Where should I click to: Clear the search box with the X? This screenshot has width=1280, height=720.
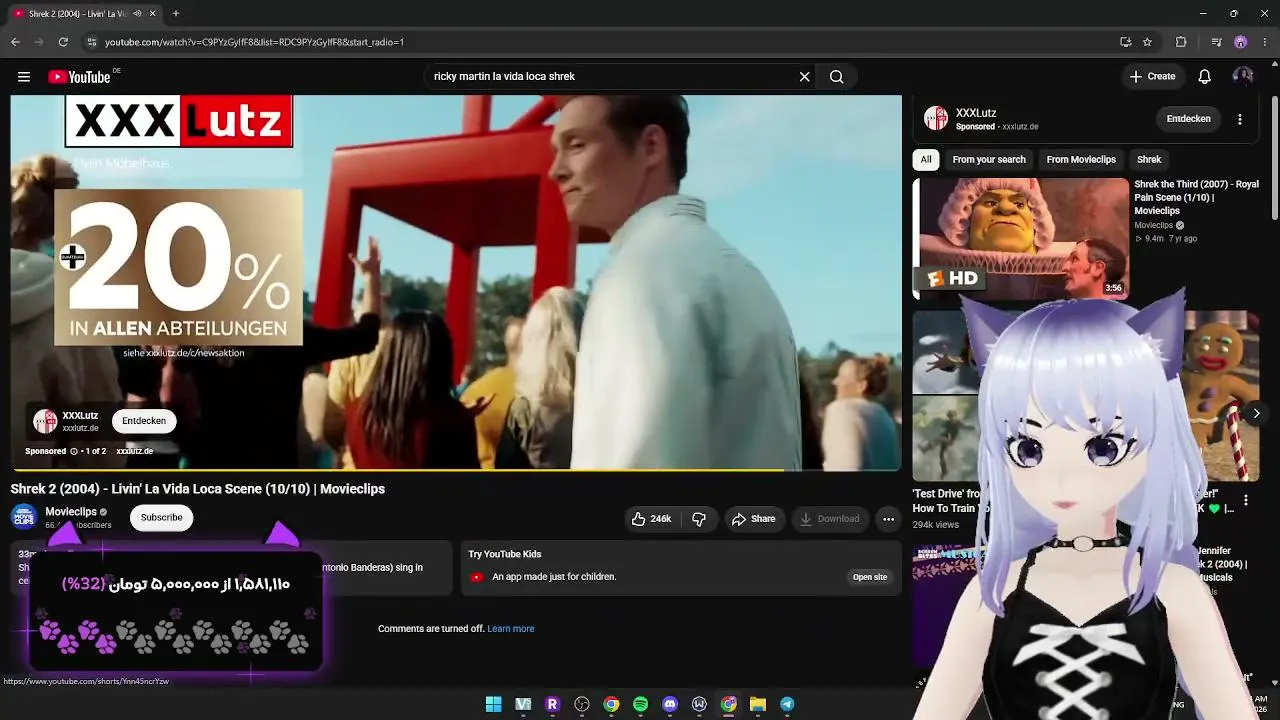point(804,77)
